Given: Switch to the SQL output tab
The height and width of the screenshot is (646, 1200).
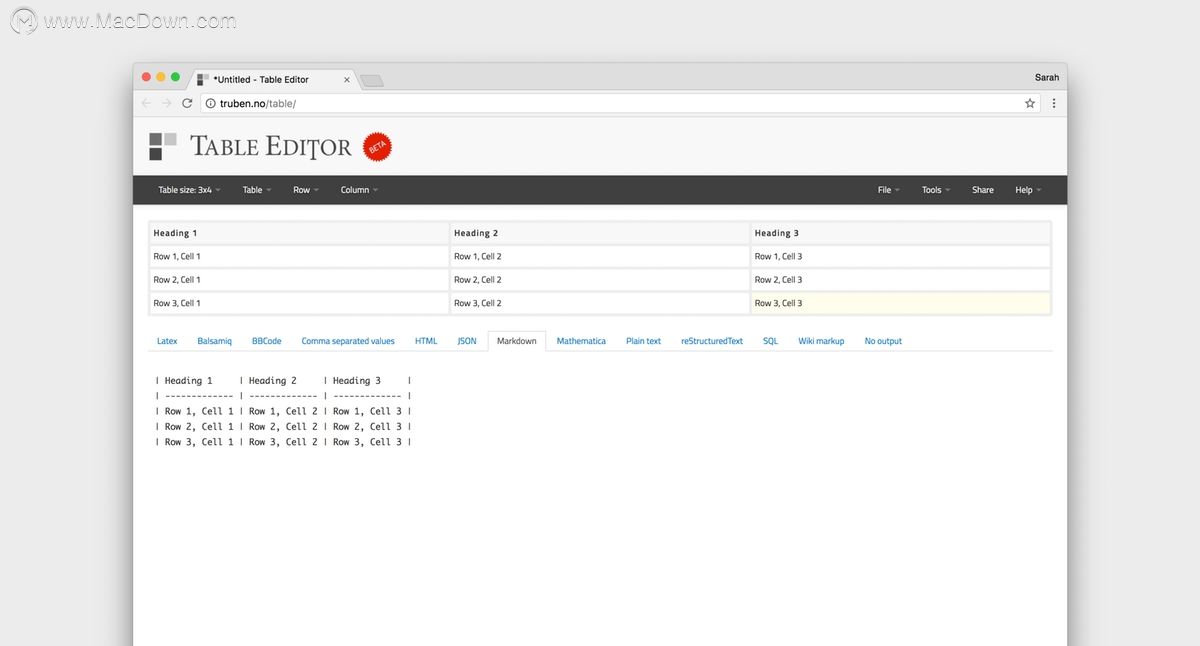Looking at the screenshot, I should point(770,341).
